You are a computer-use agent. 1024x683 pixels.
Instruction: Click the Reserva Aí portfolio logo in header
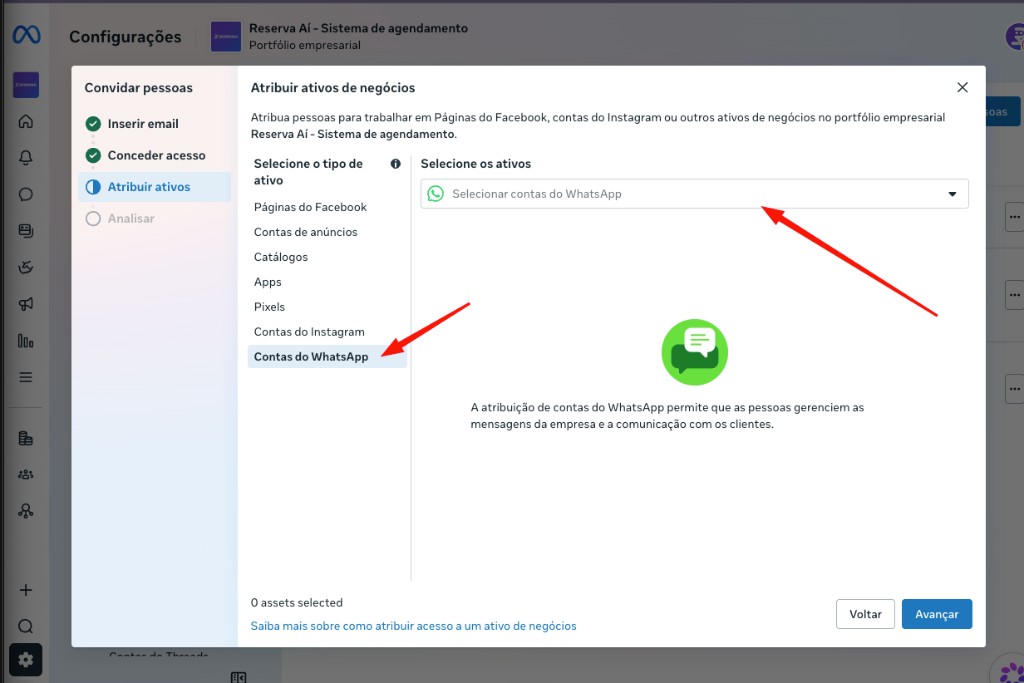tap(226, 37)
